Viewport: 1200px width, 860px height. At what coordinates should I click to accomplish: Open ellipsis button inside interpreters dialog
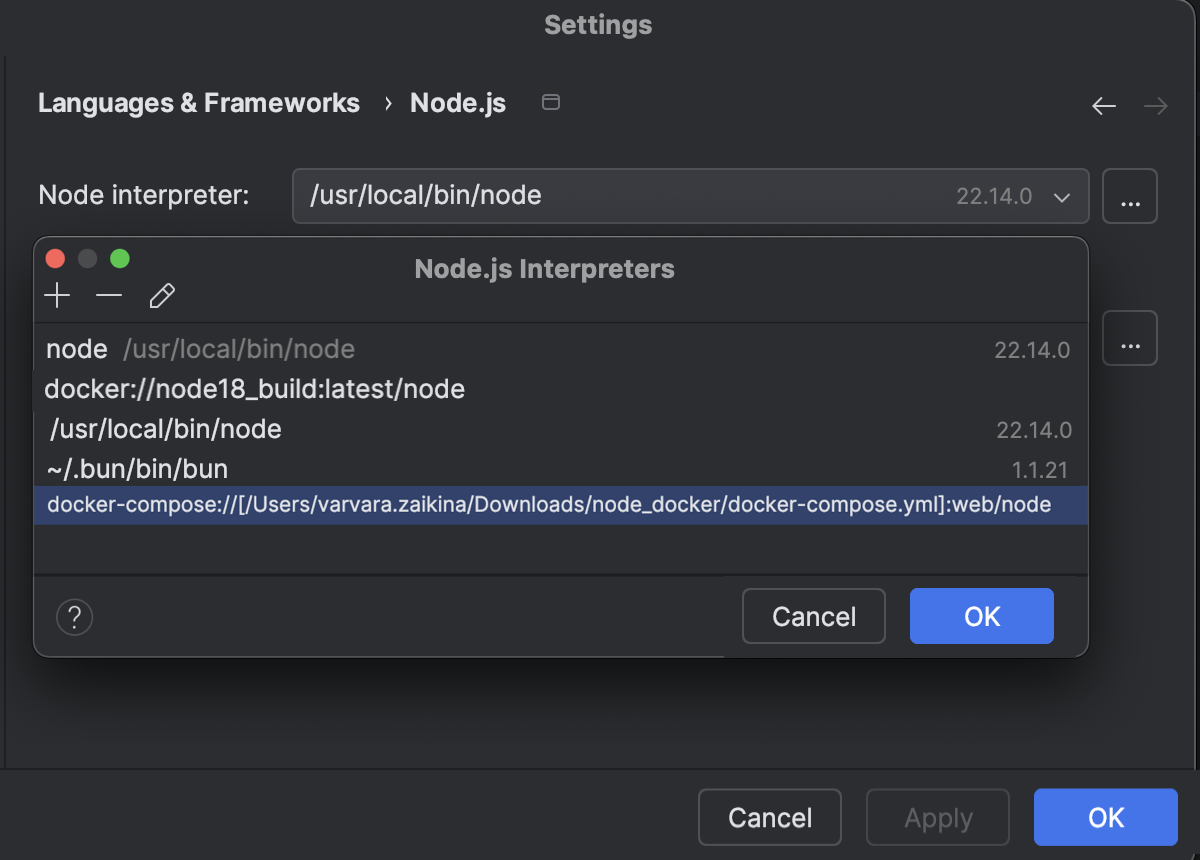[1129, 338]
